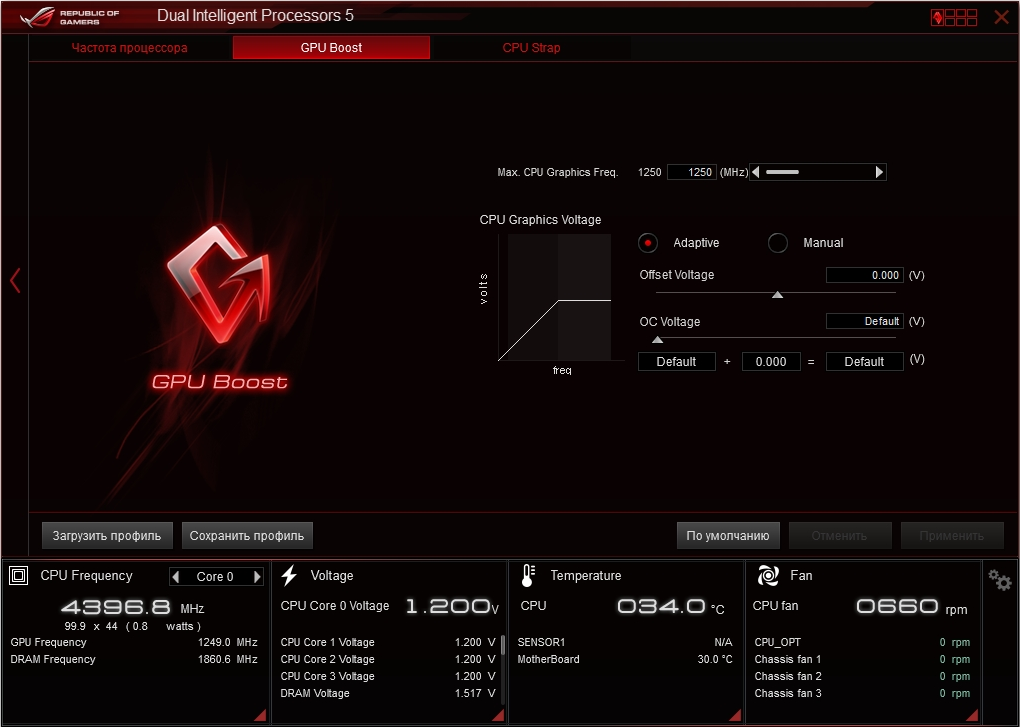Image resolution: width=1020 pixels, height=727 pixels.
Task: Click the GPU Boost emblem graphic
Action: [219, 284]
